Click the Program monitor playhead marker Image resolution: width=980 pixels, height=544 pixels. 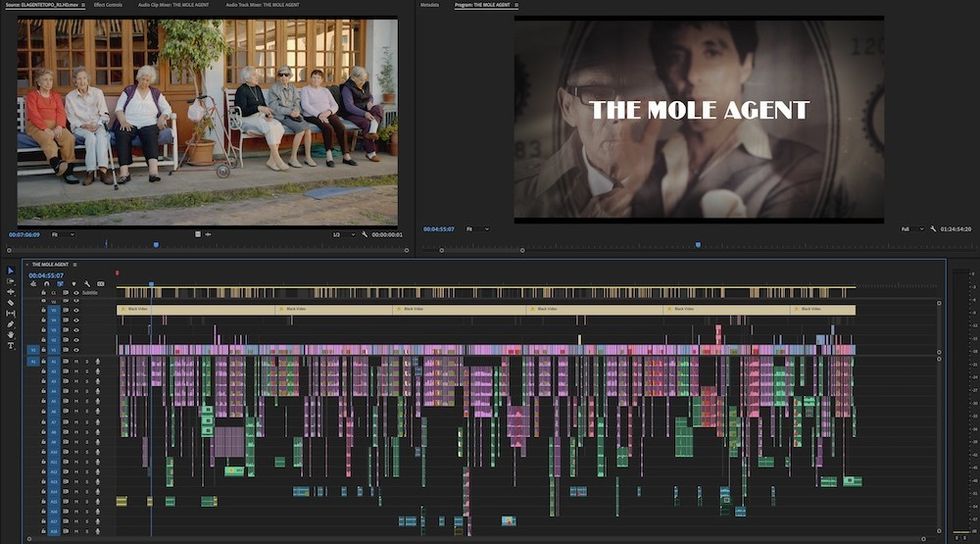click(698, 245)
